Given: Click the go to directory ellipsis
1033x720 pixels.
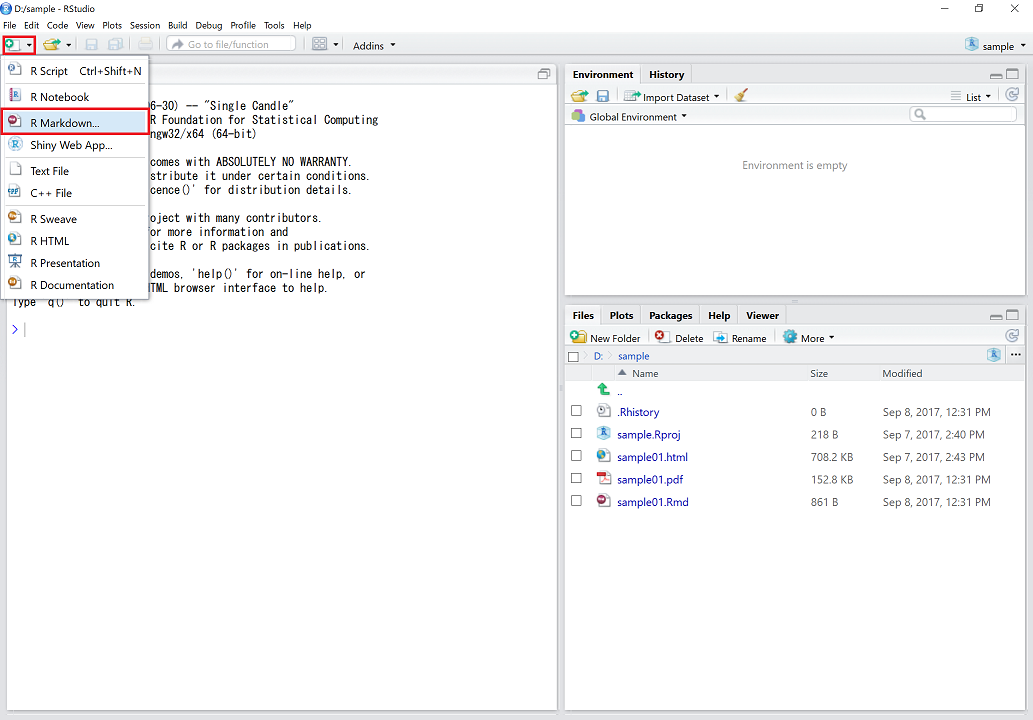Looking at the screenshot, I should coord(1016,354).
